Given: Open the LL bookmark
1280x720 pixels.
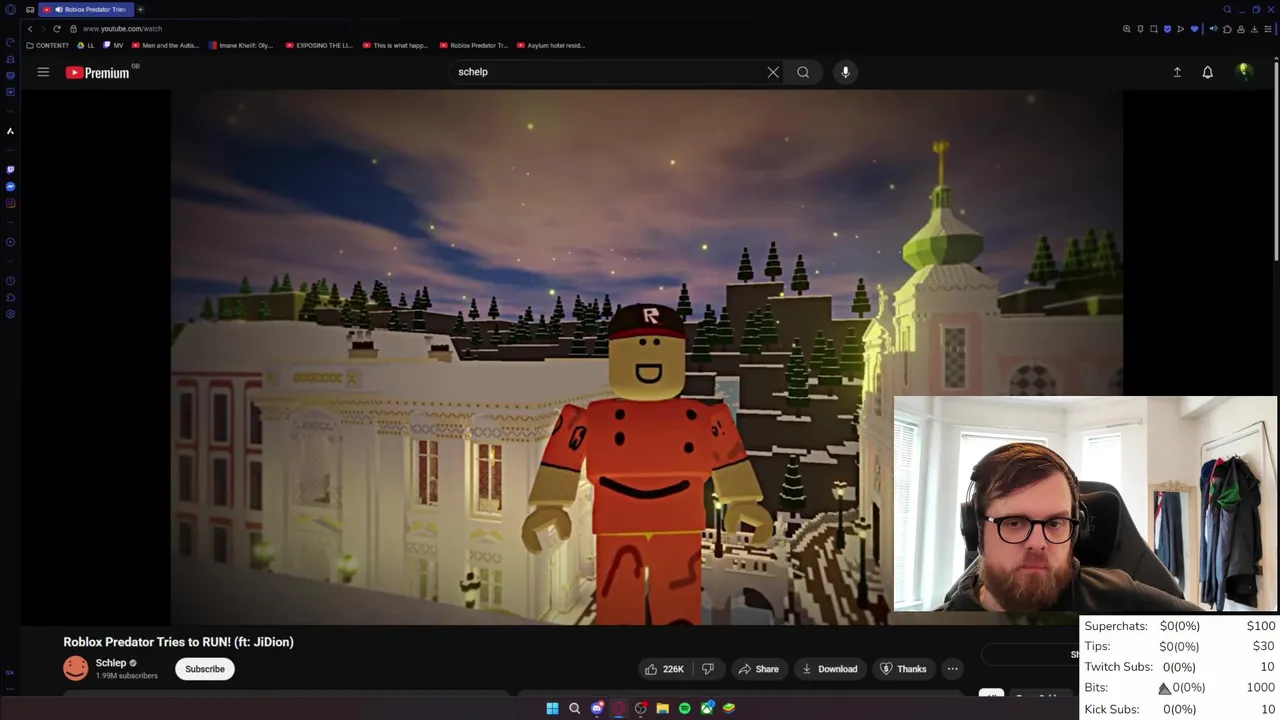Looking at the screenshot, I should pos(86,45).
